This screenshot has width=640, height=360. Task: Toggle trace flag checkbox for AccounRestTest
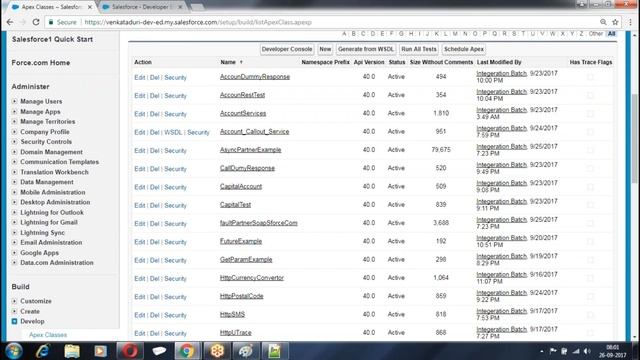[590, 95]
